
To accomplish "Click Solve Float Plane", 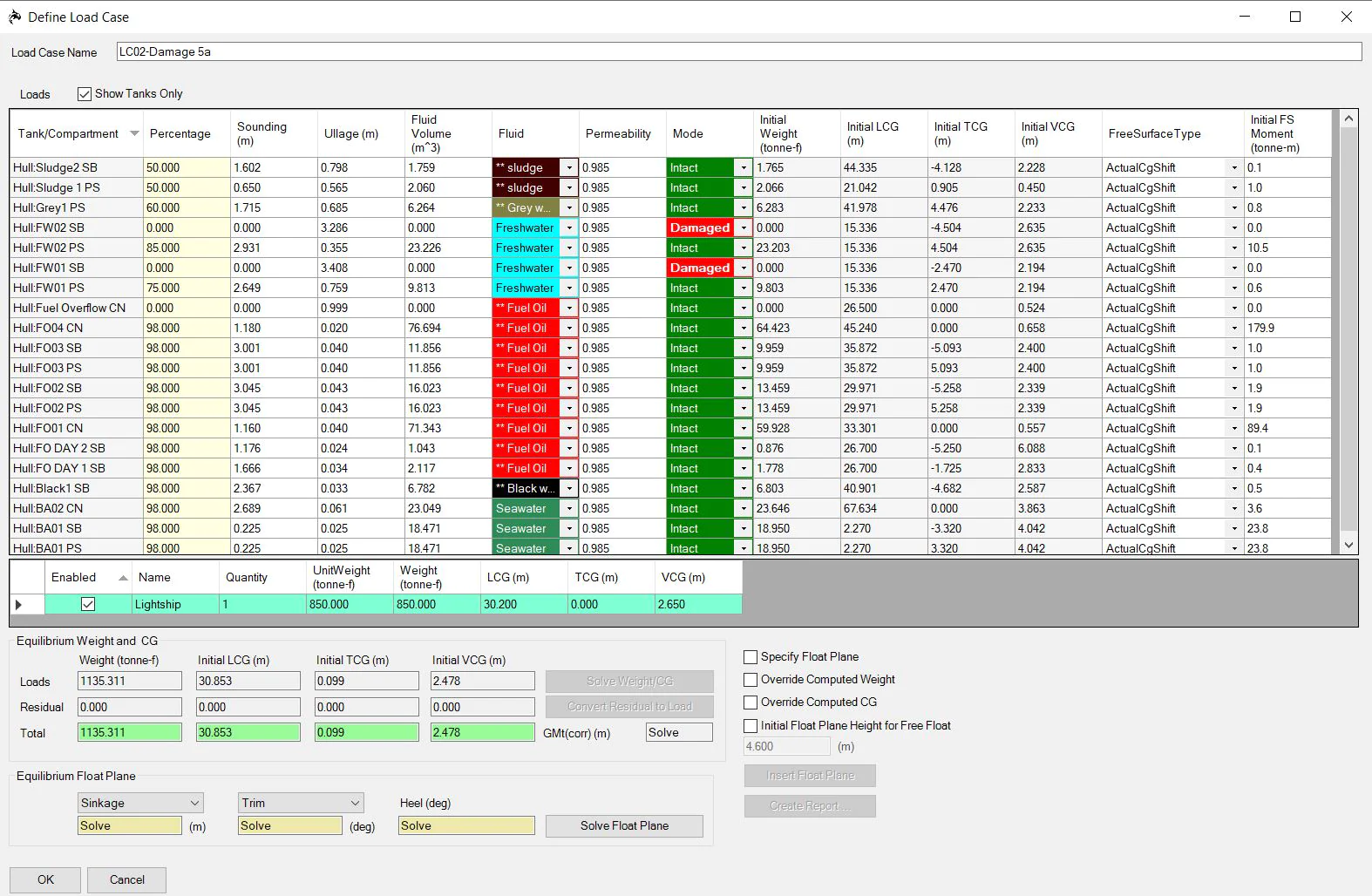I will (x=624, y=826).
